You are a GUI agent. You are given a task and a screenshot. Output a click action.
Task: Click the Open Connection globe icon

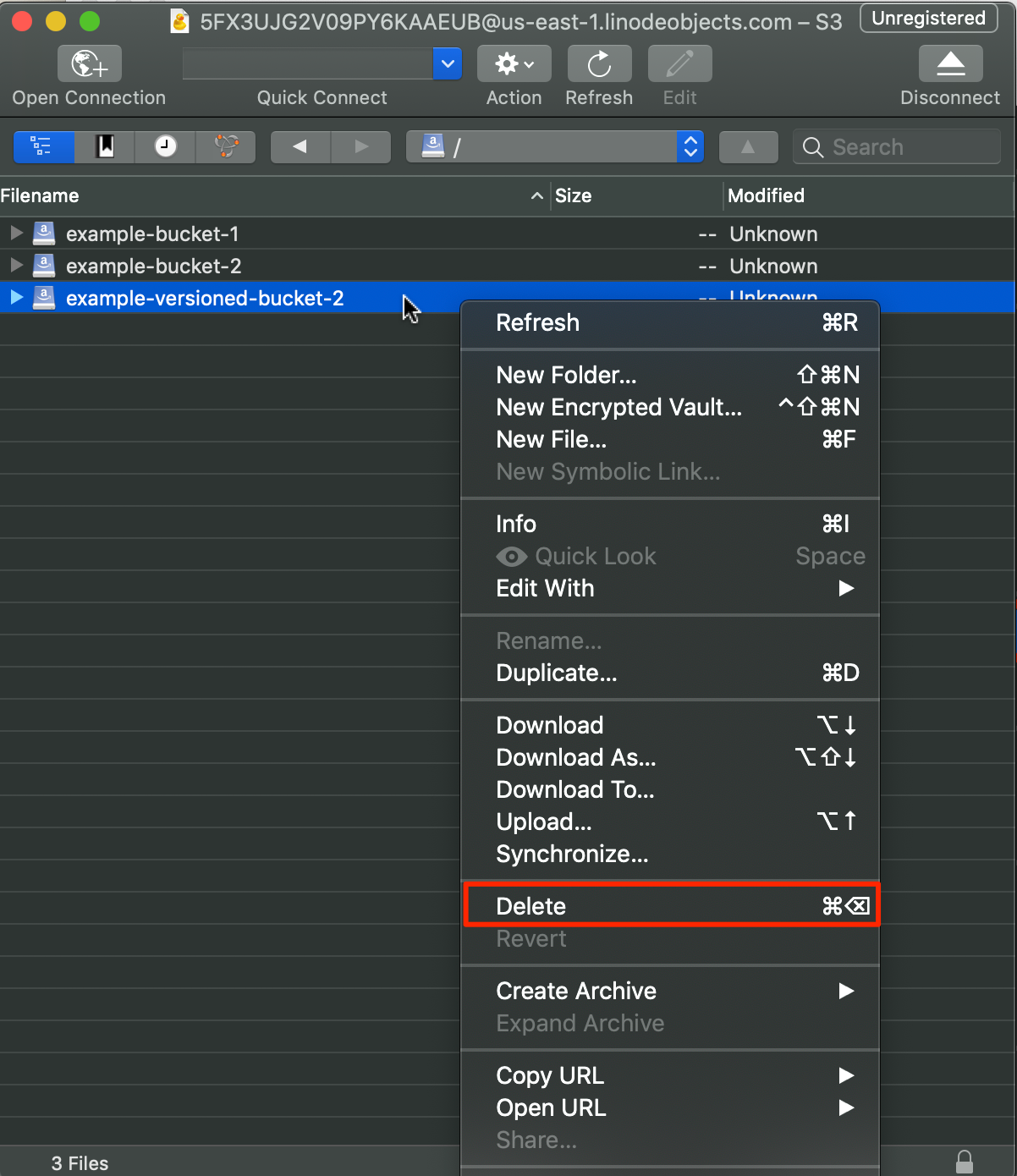coord(89,64)
